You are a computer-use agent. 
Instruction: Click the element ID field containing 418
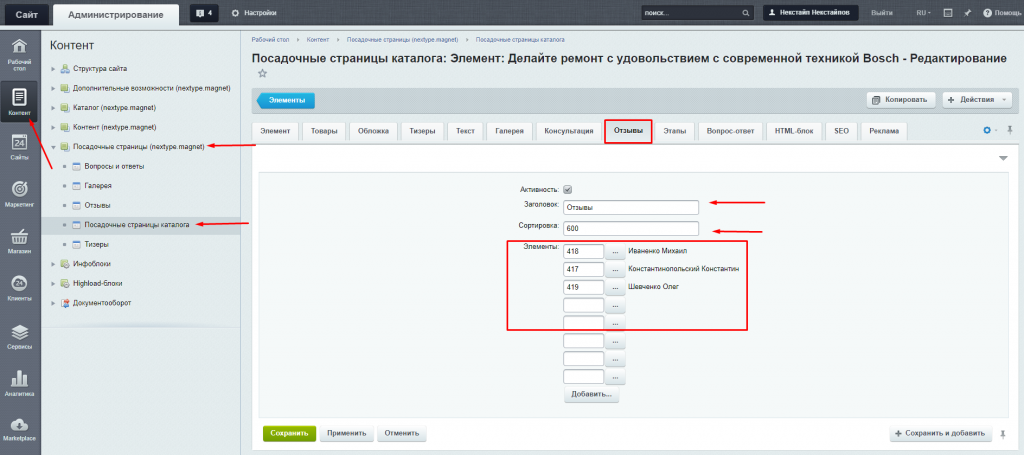583,251
